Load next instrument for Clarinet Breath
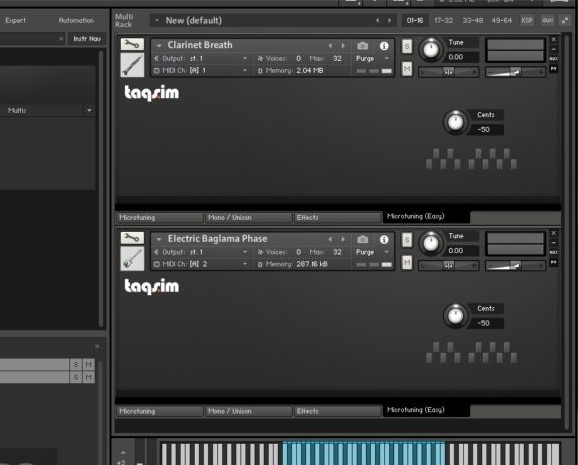 pyautogui.click(x=343, y=46)
